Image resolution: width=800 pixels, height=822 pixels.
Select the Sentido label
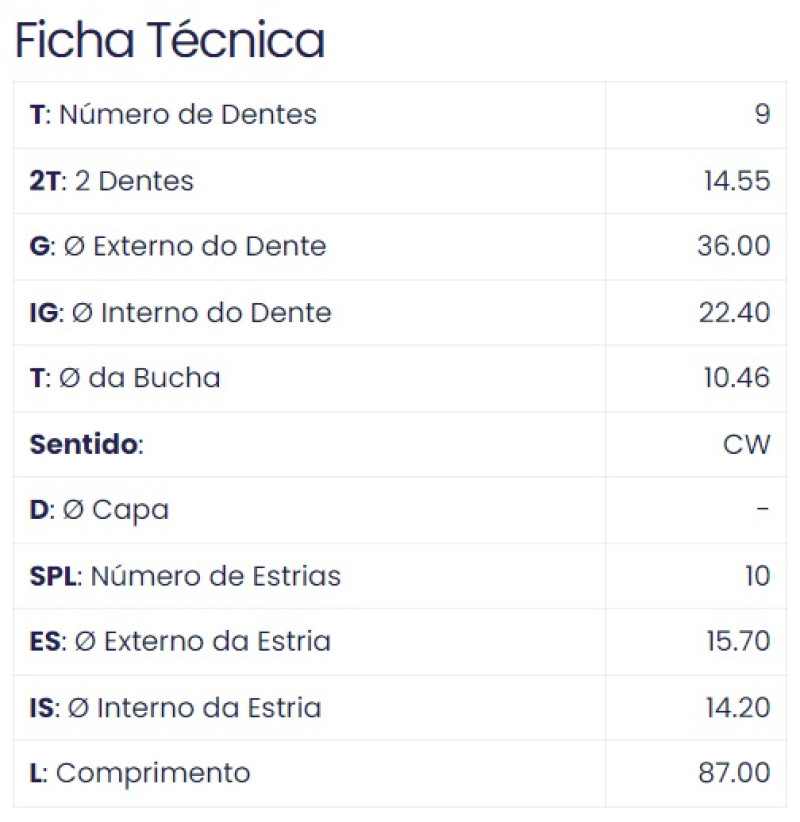point(87,444)
